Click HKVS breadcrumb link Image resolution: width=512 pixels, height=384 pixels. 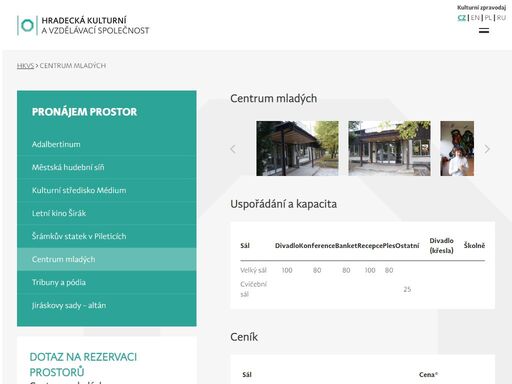25,66
